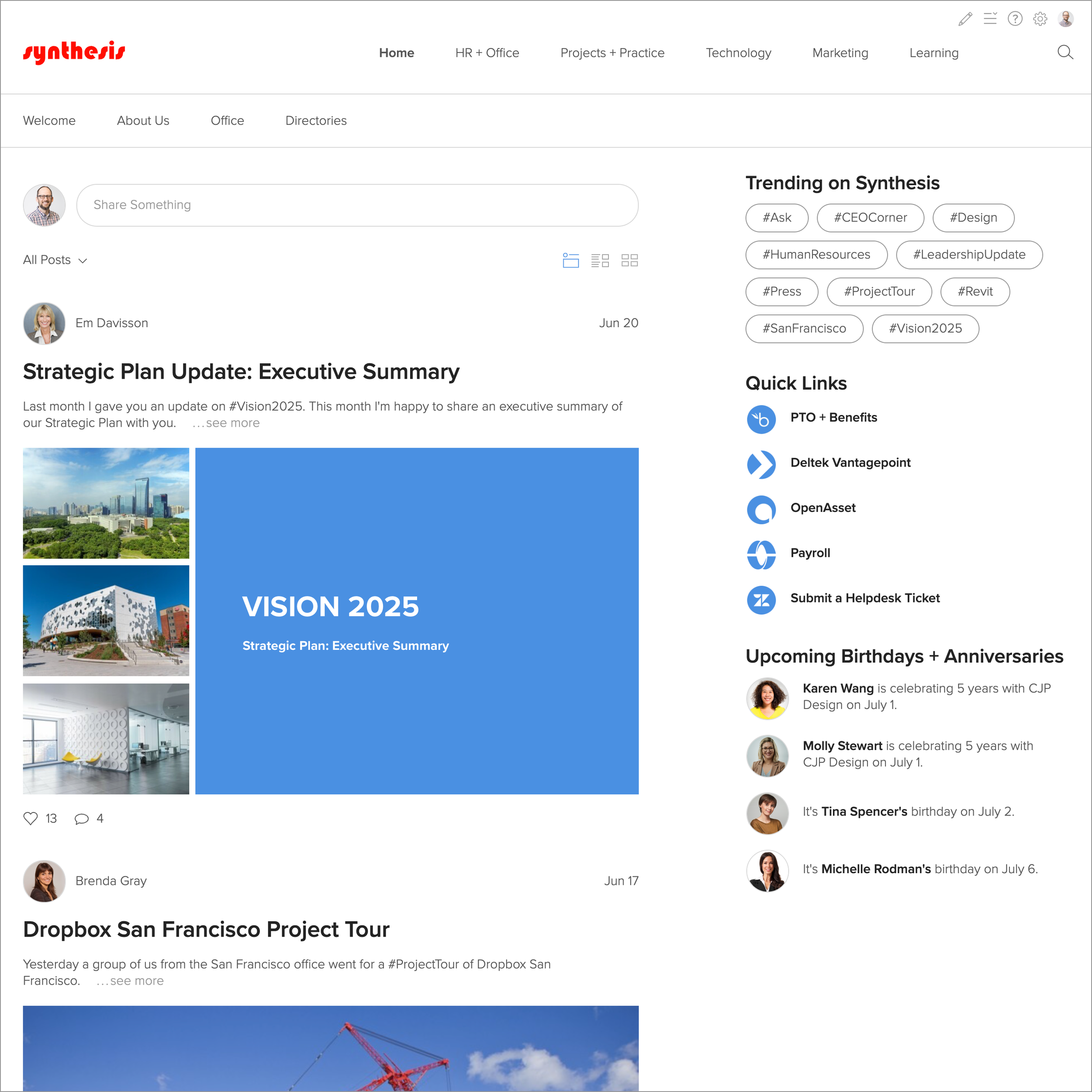Viewport: 1092px width, 1092px height.
Task: Expand Strategic Plan post with see more
Action: tap(226, 423)
